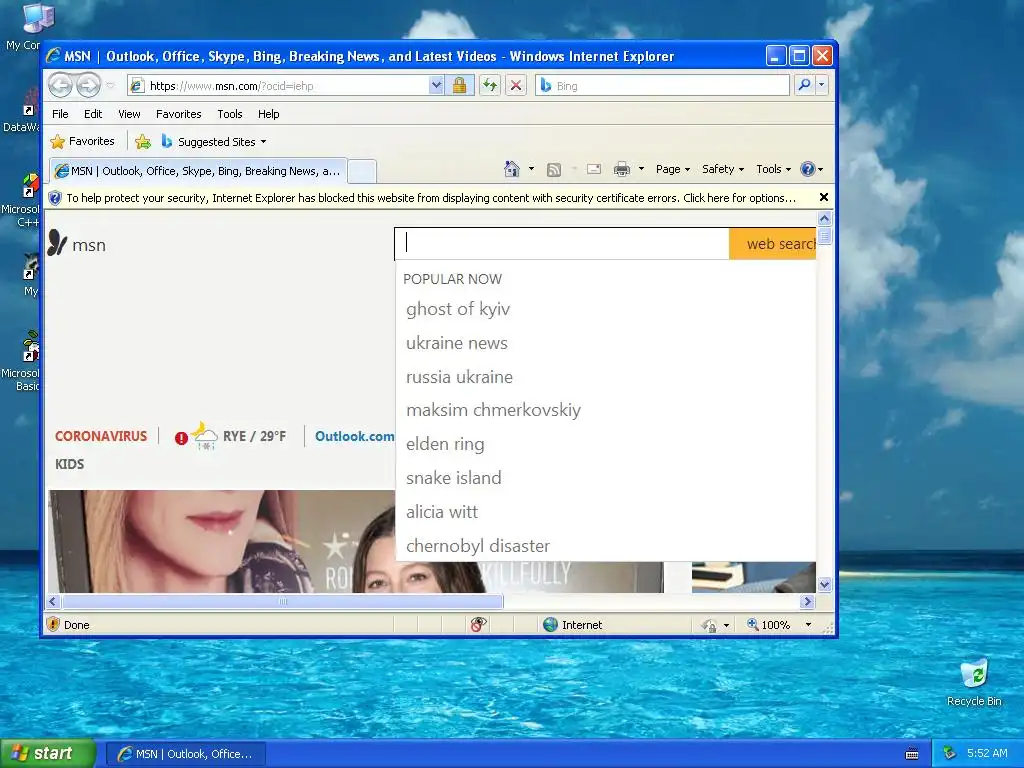The height and width of the screenshot is (768, 1024).
Task: Click the RSS Feeds icon
Action: click(554, 170)
